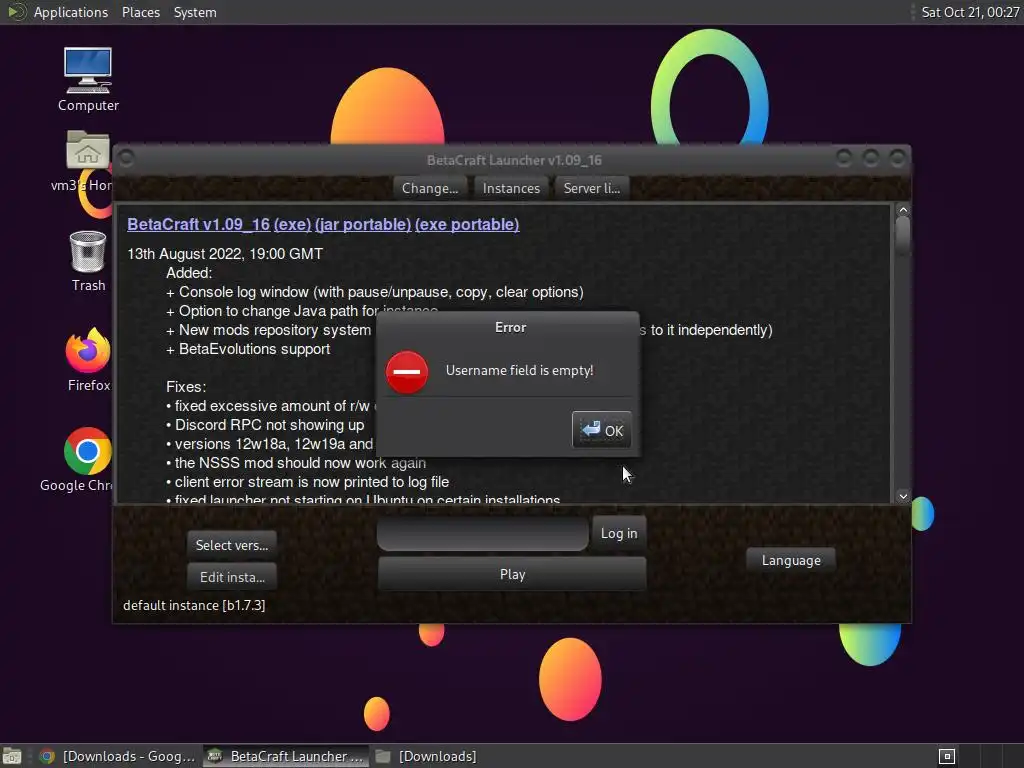Click the changelog scrollbar up arrow
The width and height of the screenshot is (1024, 768).
pos(903,210)
